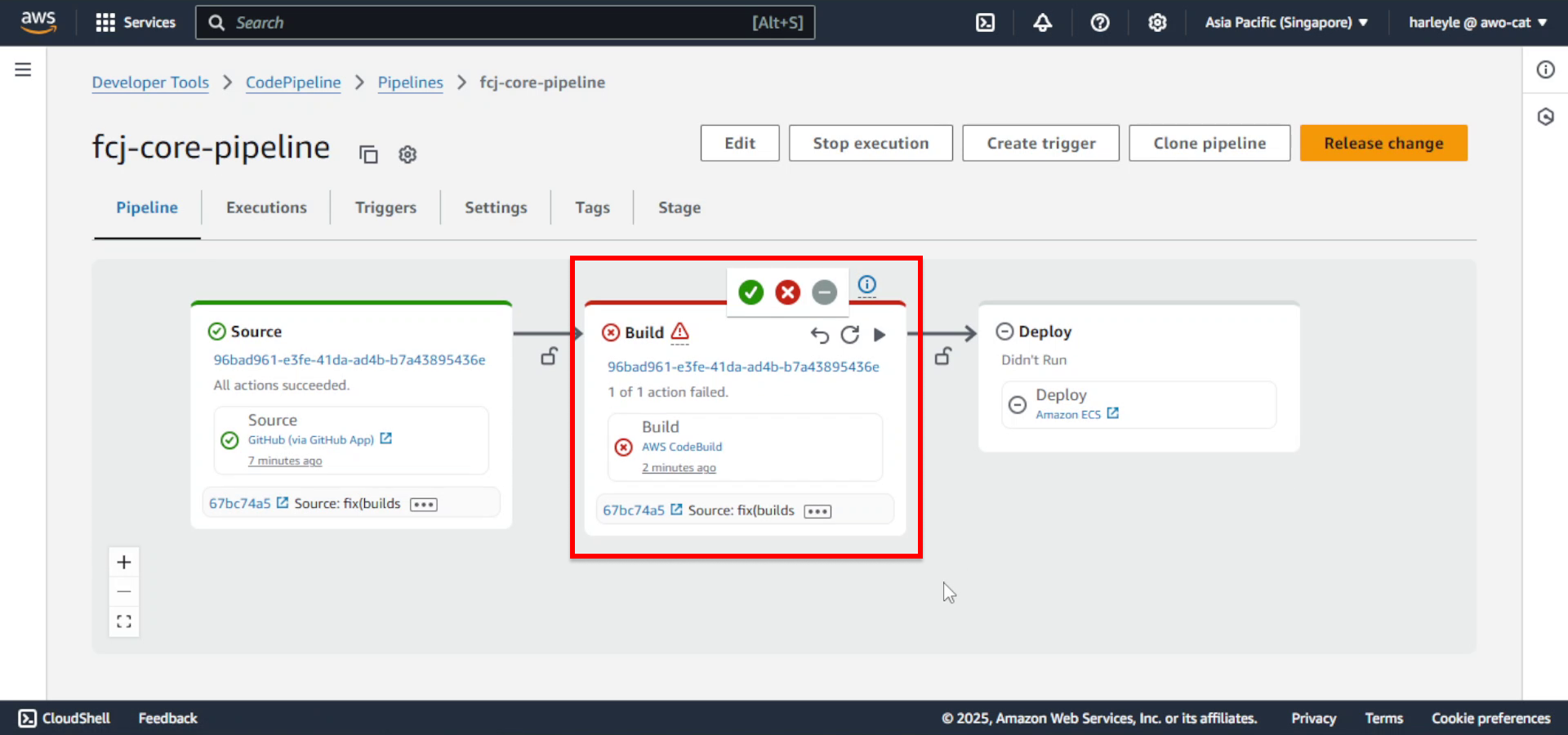Switch to the Executions tab

click(x=266, y=207)
